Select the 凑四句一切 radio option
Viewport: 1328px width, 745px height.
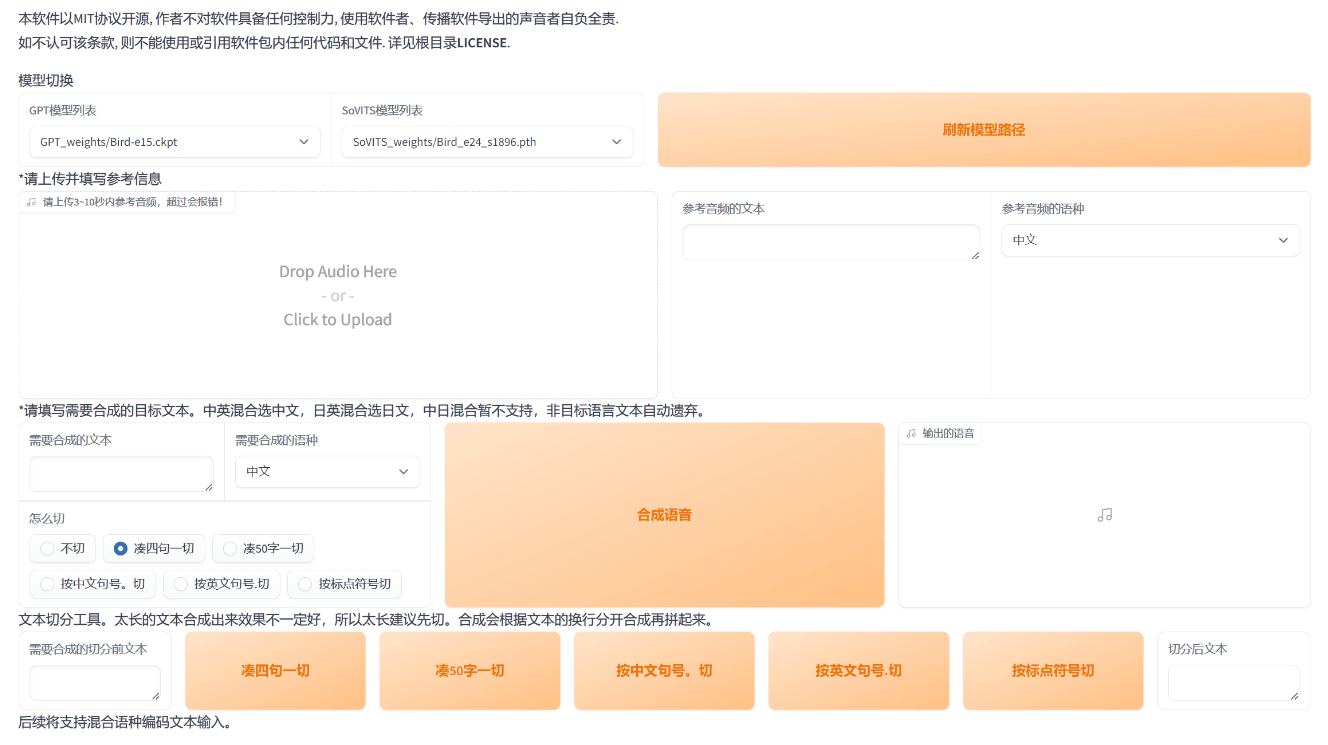(x=121, y=548)
